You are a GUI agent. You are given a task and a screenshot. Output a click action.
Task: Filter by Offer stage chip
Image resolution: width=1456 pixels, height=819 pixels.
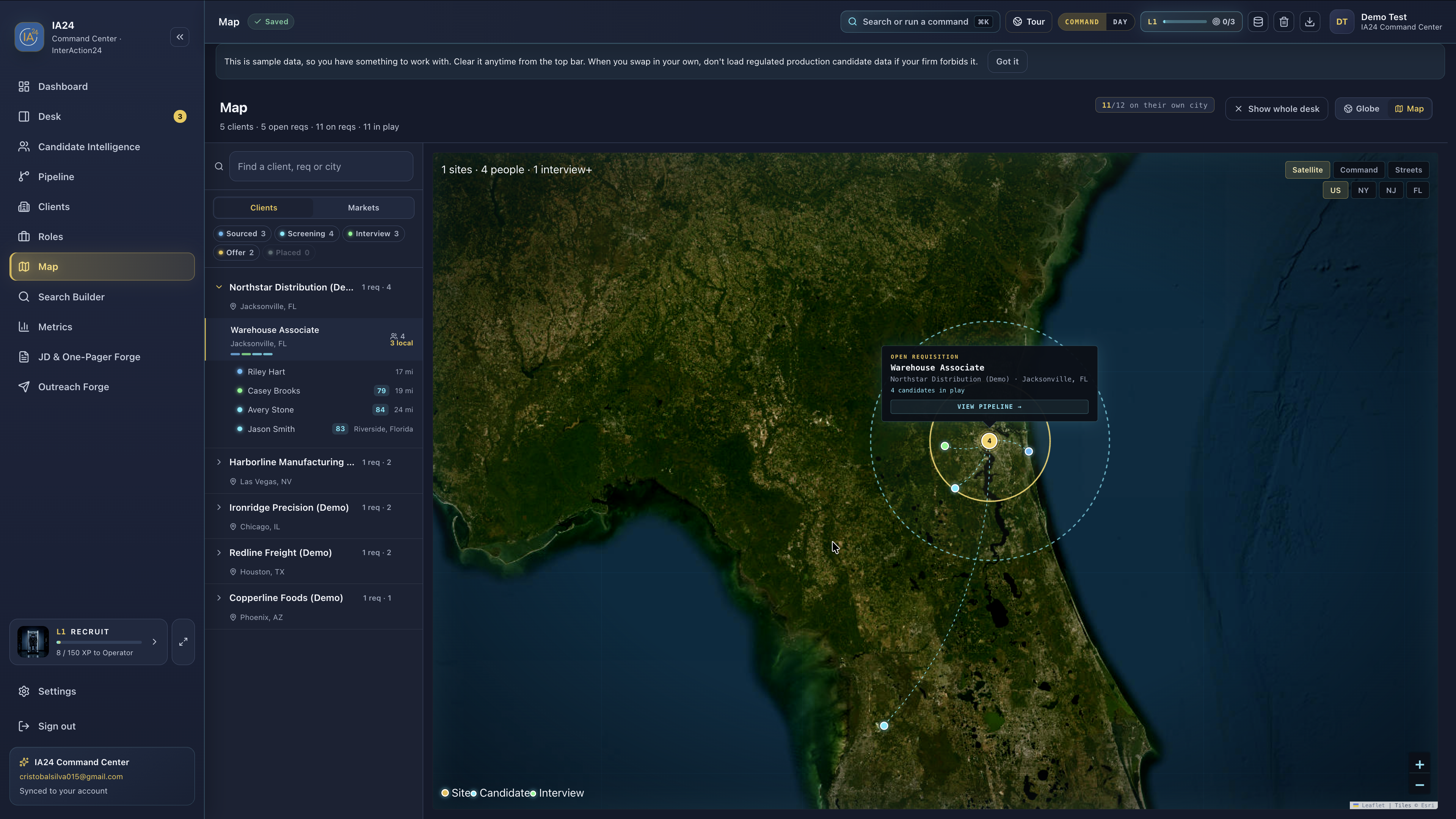(x=236, y=253)
